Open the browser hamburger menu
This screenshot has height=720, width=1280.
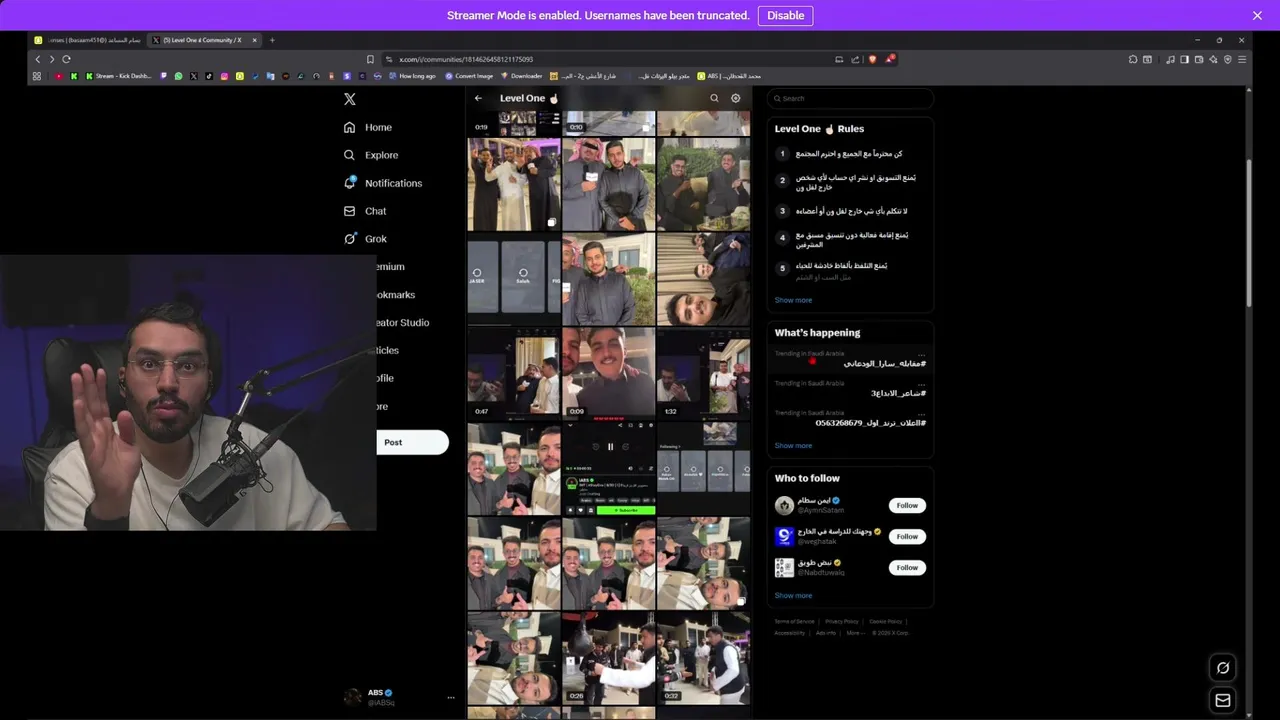coord(1242,59)
